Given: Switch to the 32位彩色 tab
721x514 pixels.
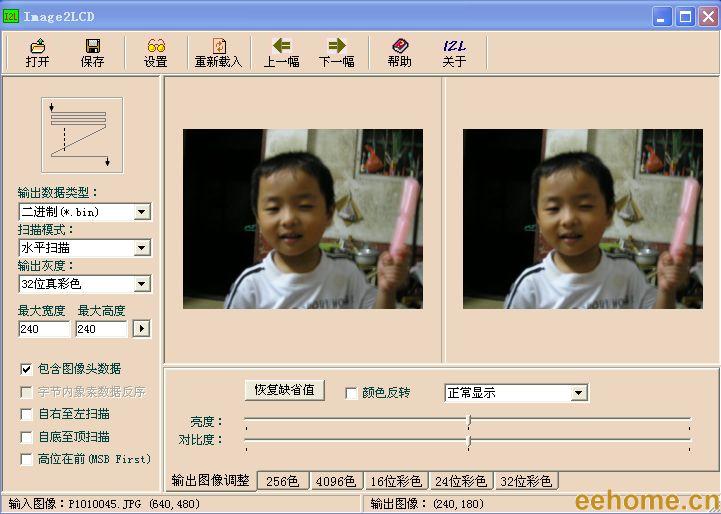Looking at the screenshot, I should point(526,481).
